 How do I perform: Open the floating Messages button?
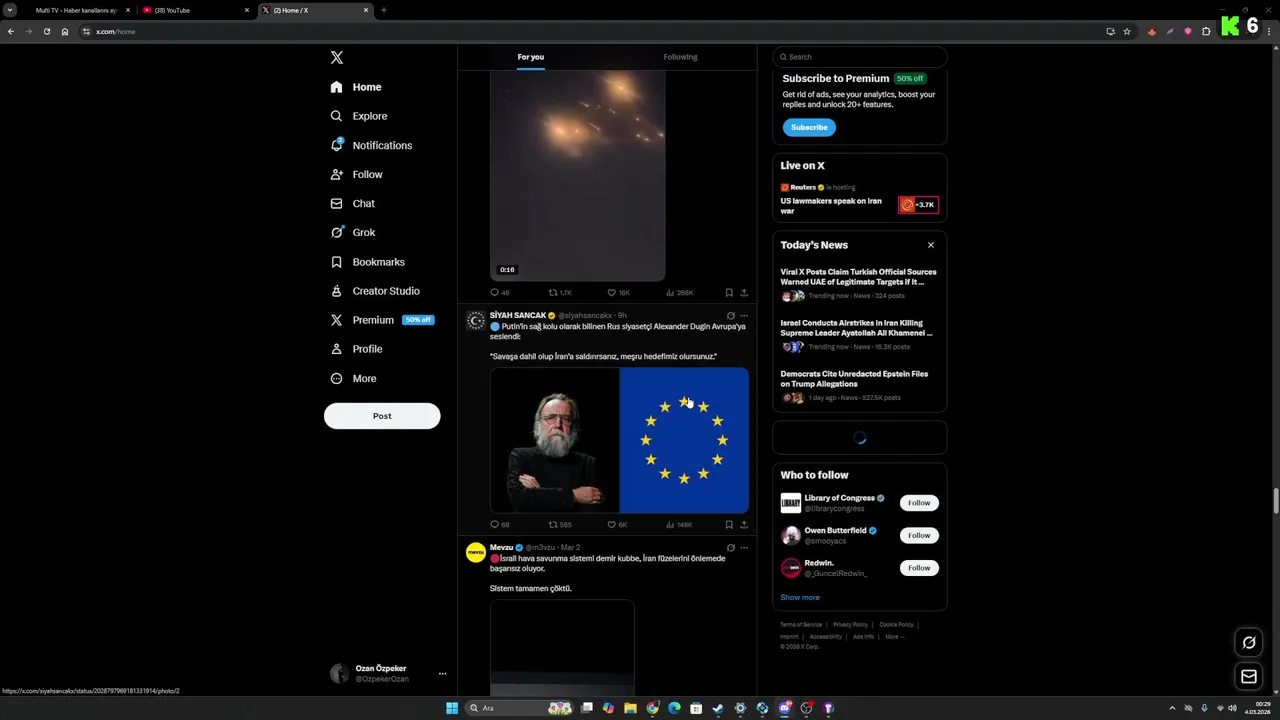[x=1248, y=676]
